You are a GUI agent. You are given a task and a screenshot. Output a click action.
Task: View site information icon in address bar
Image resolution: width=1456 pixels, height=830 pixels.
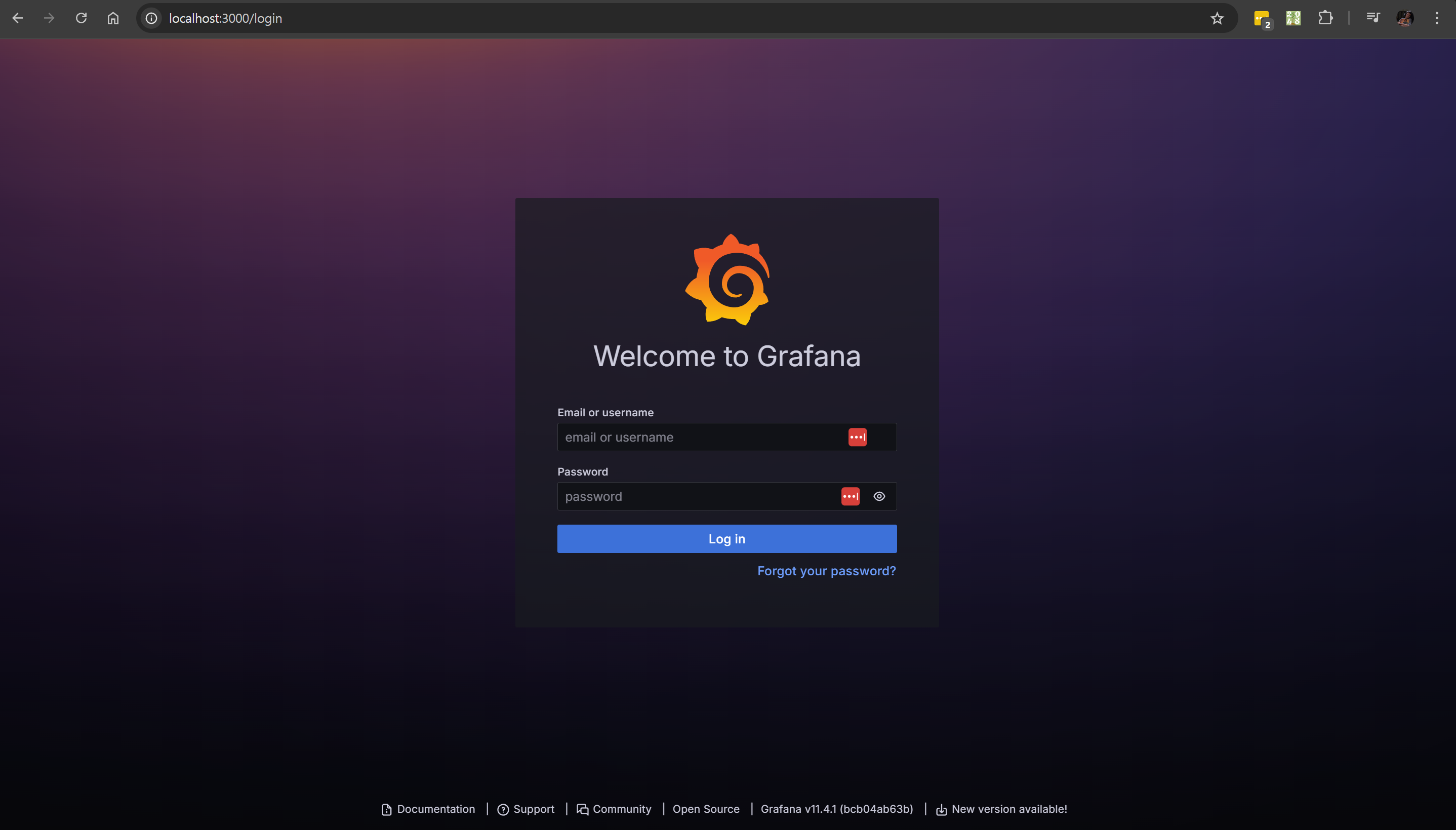tap(151, 18)
